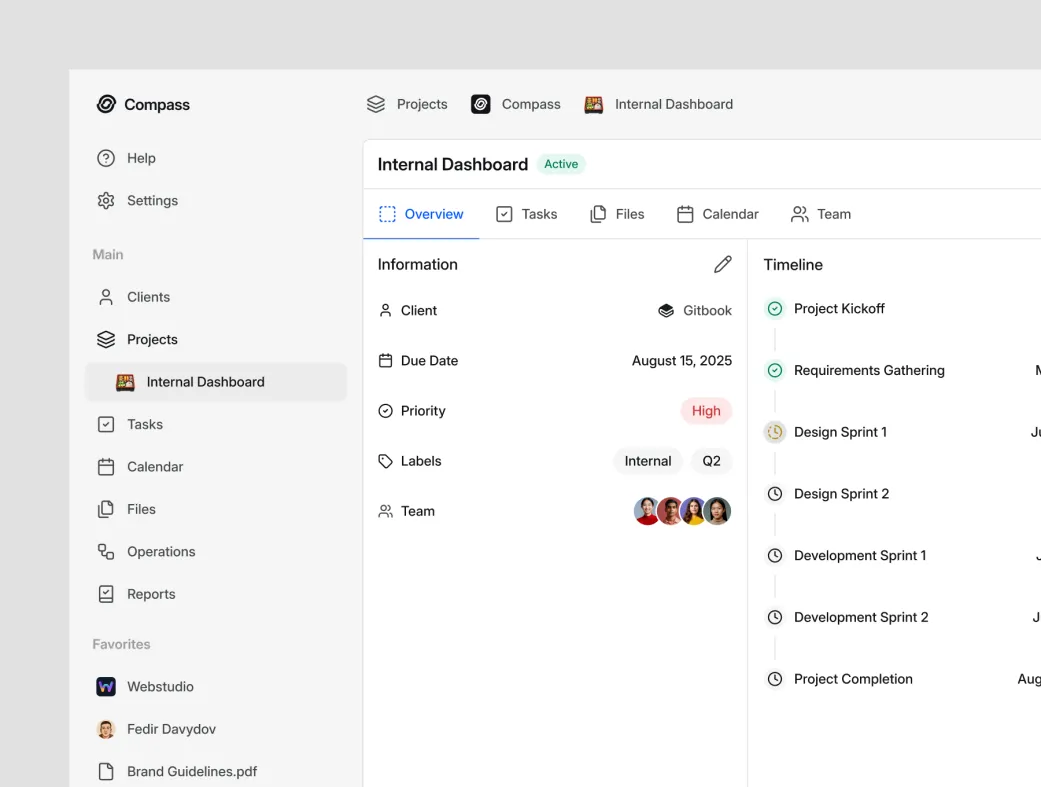The height and width of the screenshot is (787, 1041).
Task: Click the Gitbook client link
Action: (x=695, y=311)
